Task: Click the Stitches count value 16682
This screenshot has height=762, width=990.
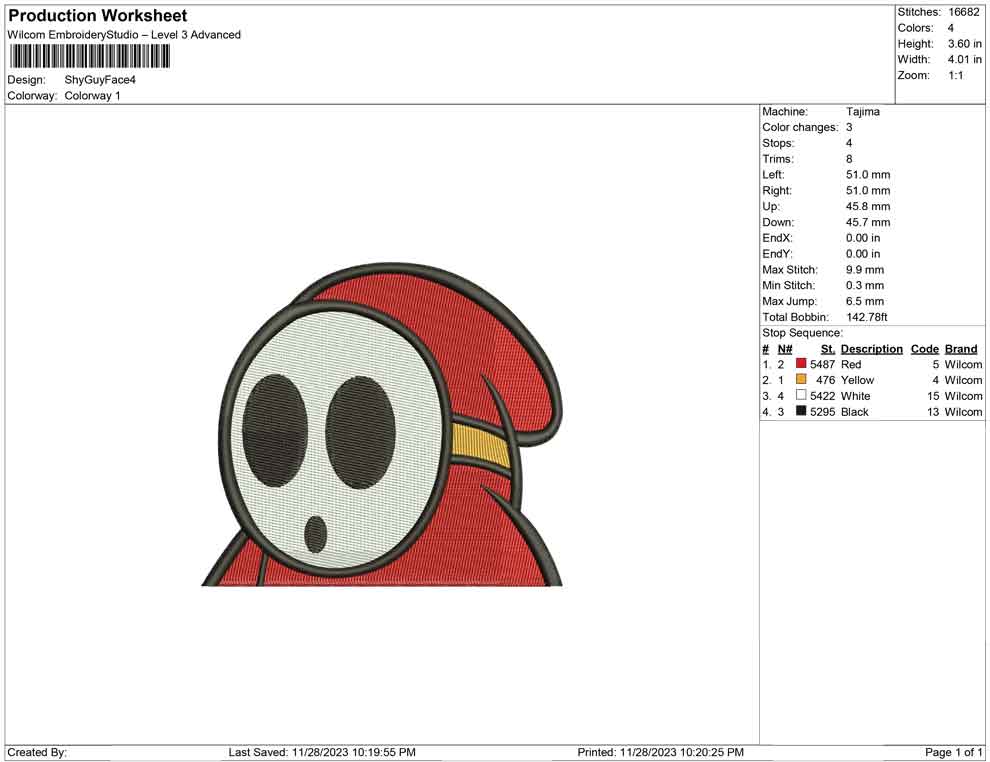Action: [964, 12]
